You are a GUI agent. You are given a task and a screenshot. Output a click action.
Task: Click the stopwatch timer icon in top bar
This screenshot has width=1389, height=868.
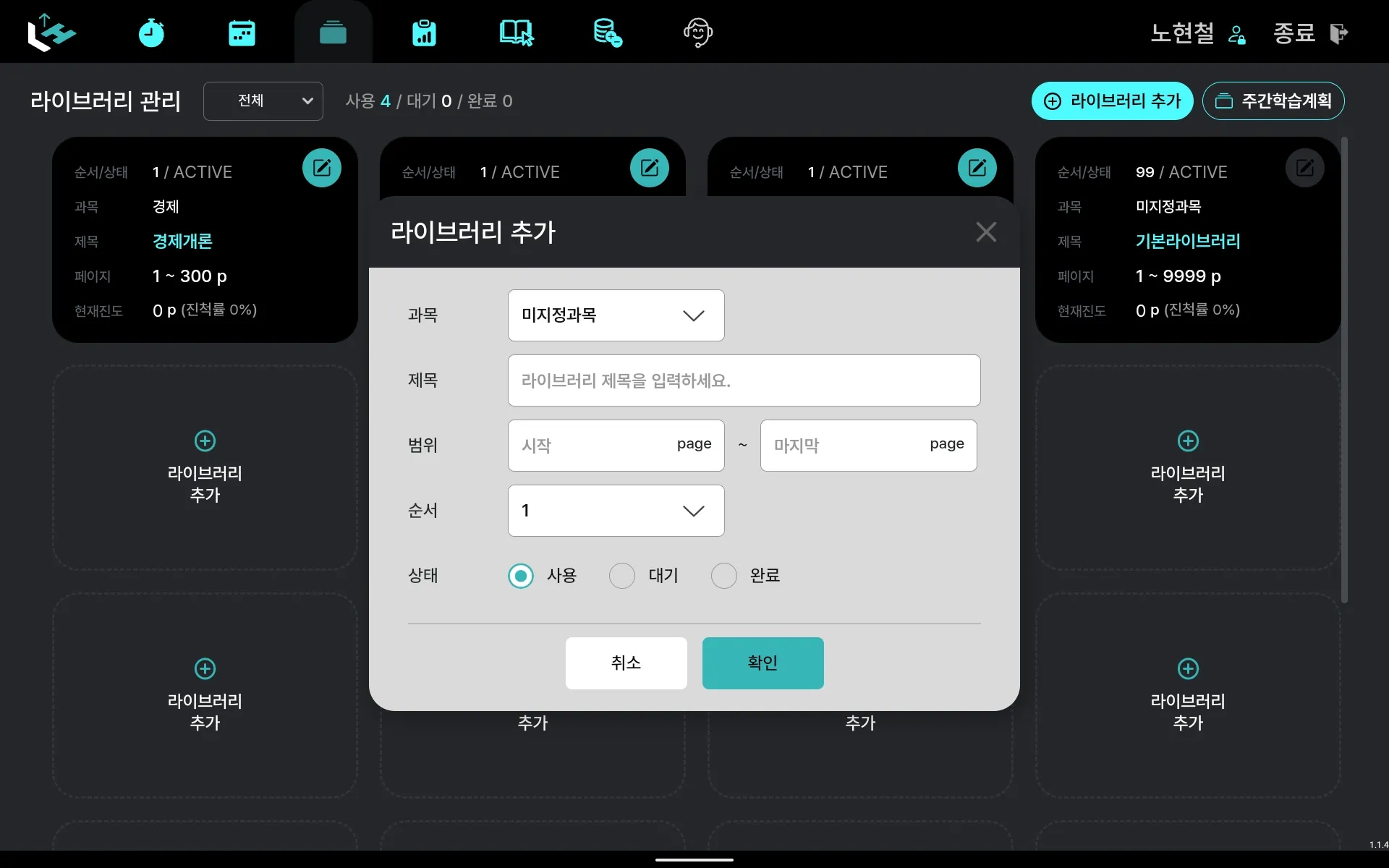[151, 33]
